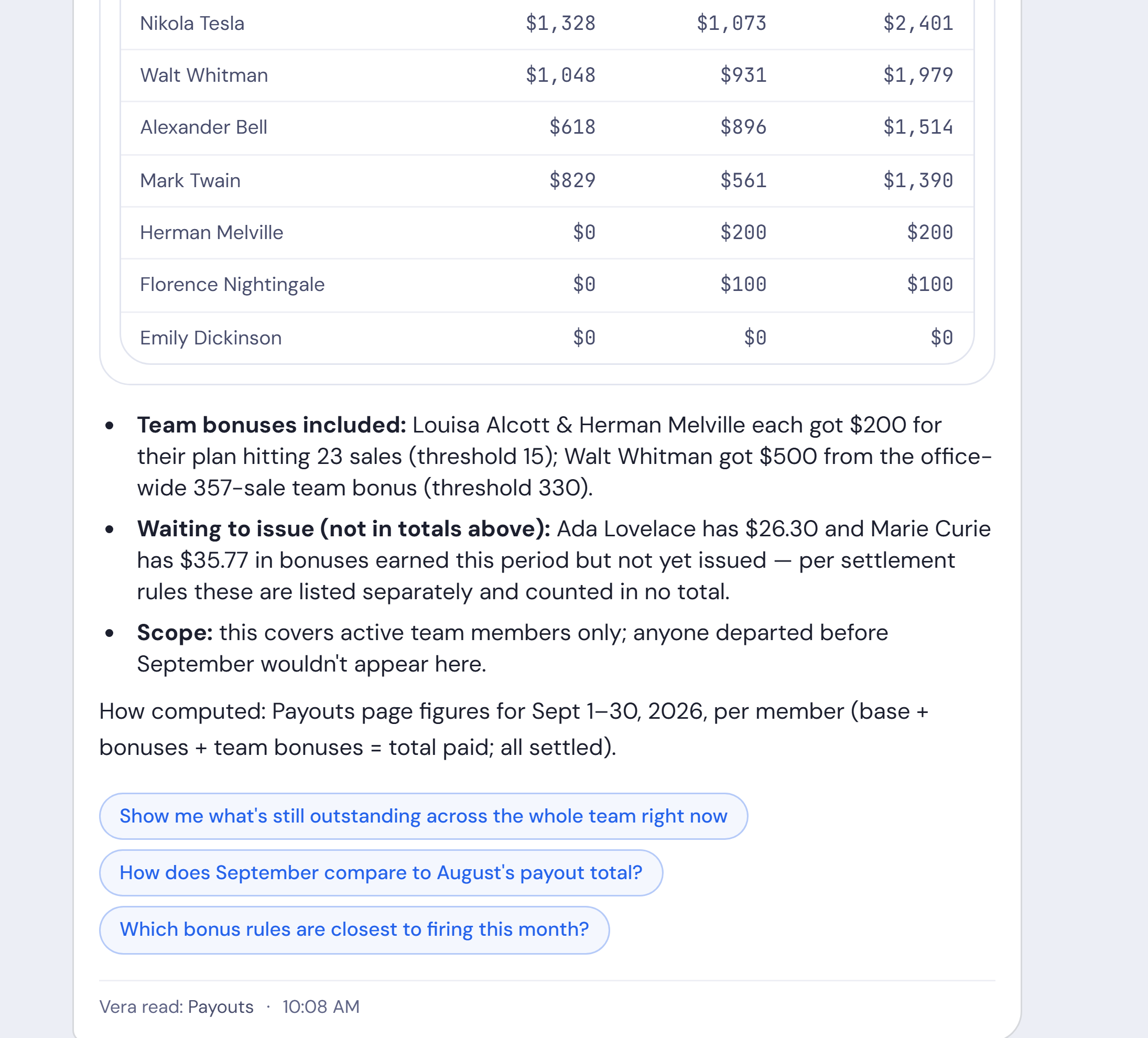The height and width of the screenshot is (1038, 1148).
Task: Click Alexander Bell's $1,514 total
Action: point(918,127)
